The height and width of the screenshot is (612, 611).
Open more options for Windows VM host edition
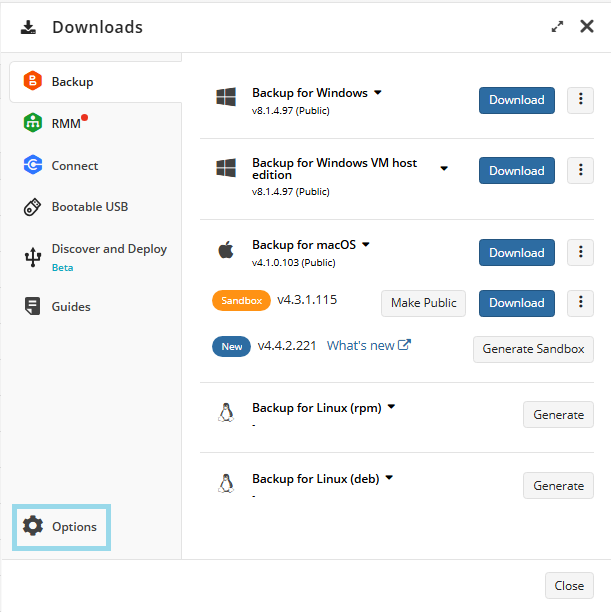[580, 171]
